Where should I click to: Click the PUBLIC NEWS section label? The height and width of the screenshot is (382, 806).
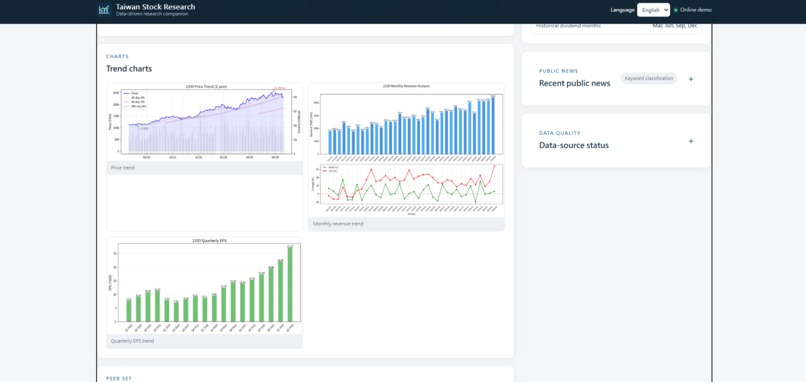click(558, 71)
